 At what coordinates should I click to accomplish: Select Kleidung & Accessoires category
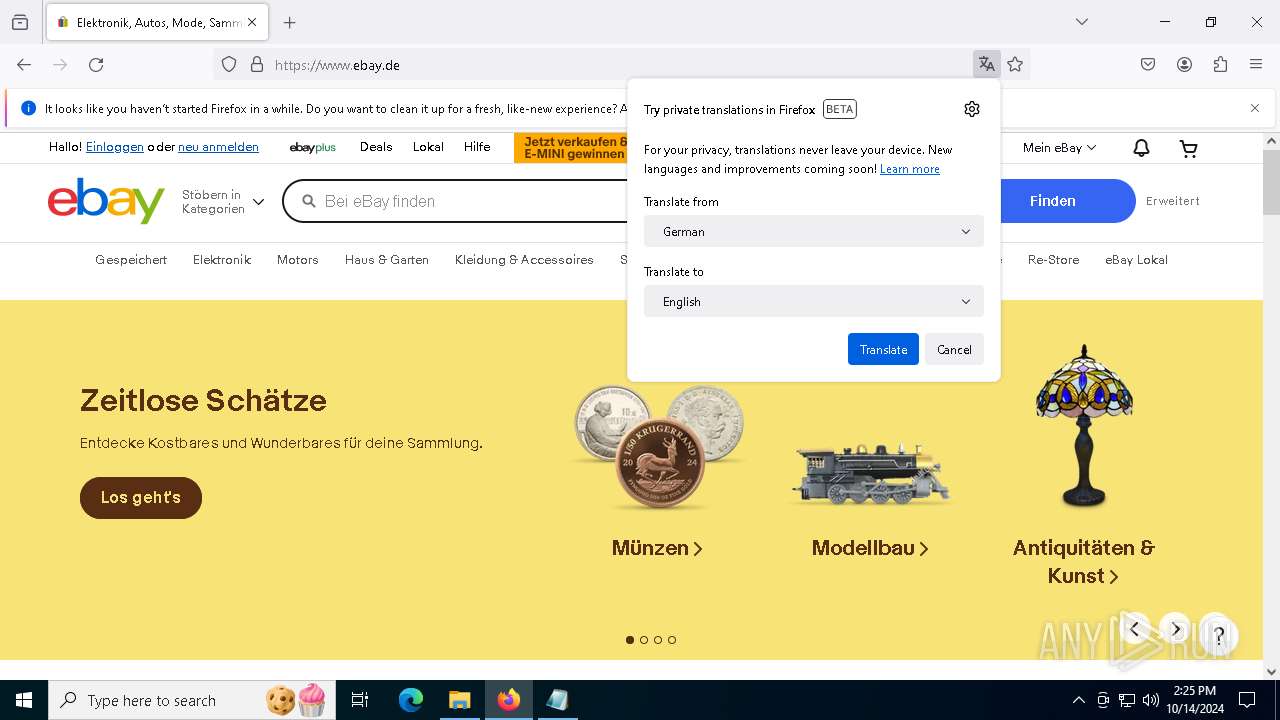click(524, 260)
